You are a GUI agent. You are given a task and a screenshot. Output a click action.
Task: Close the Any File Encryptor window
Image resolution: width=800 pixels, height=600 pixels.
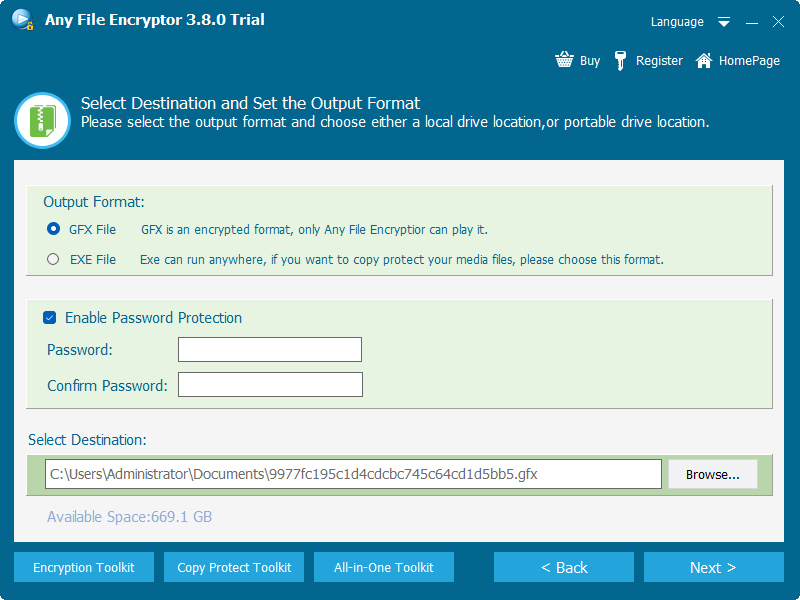coord(778,21)
